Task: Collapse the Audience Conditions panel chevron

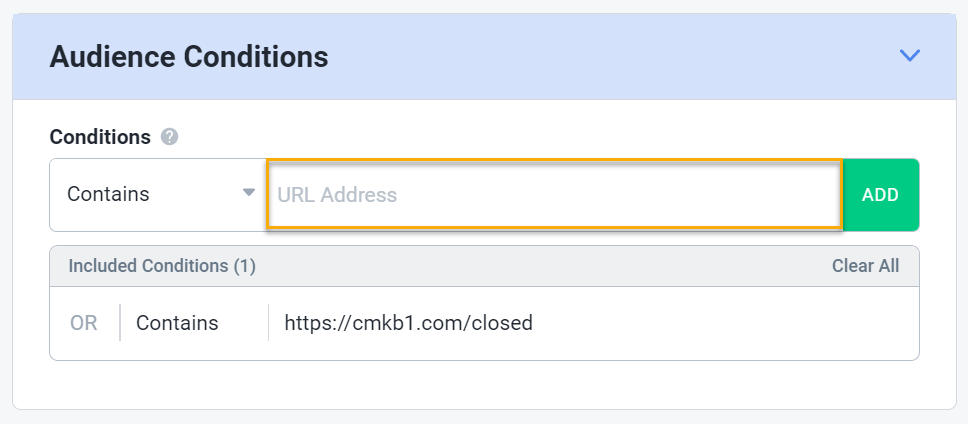Action: (909, 56)
